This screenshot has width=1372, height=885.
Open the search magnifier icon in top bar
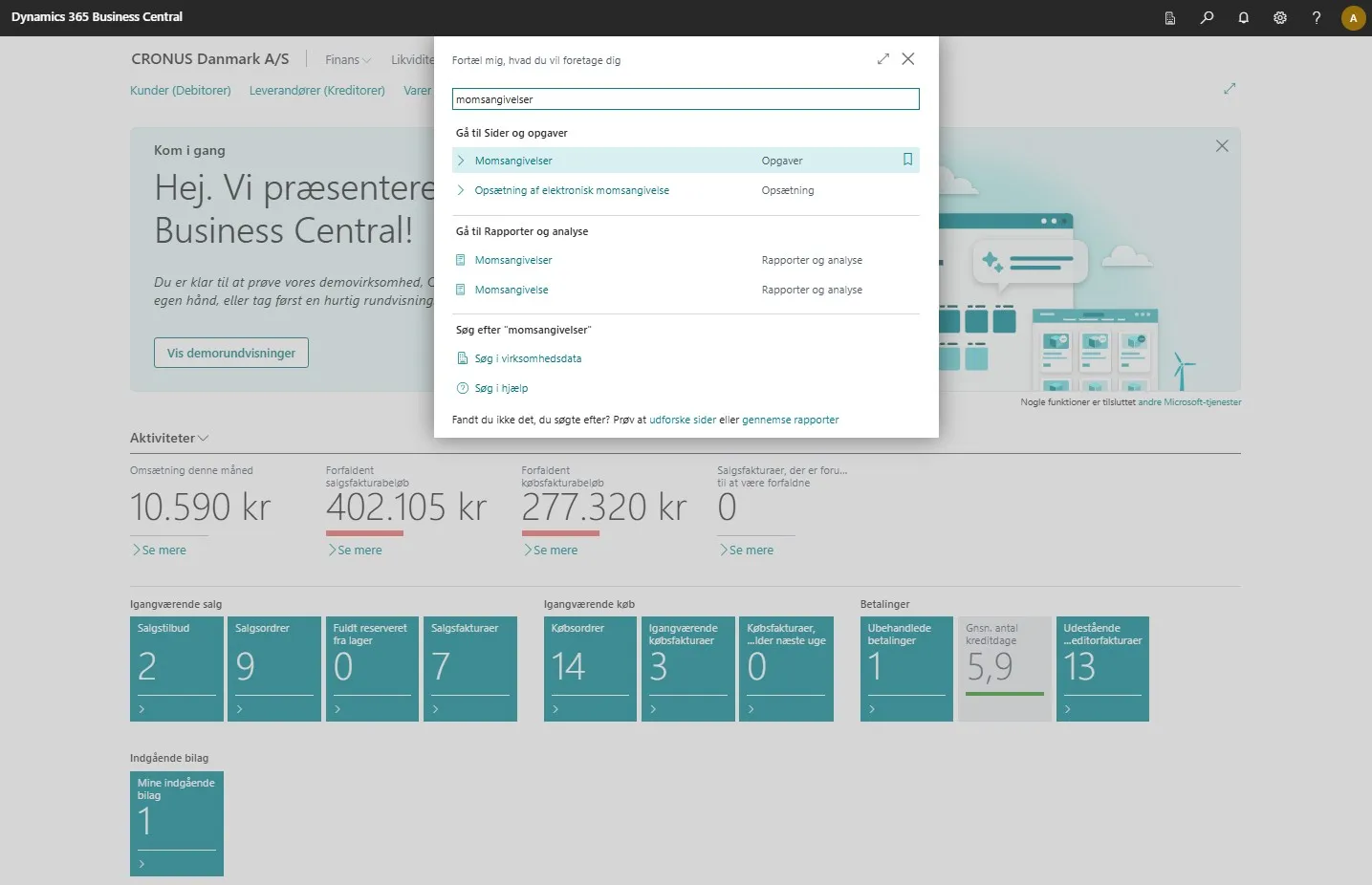1207,17
